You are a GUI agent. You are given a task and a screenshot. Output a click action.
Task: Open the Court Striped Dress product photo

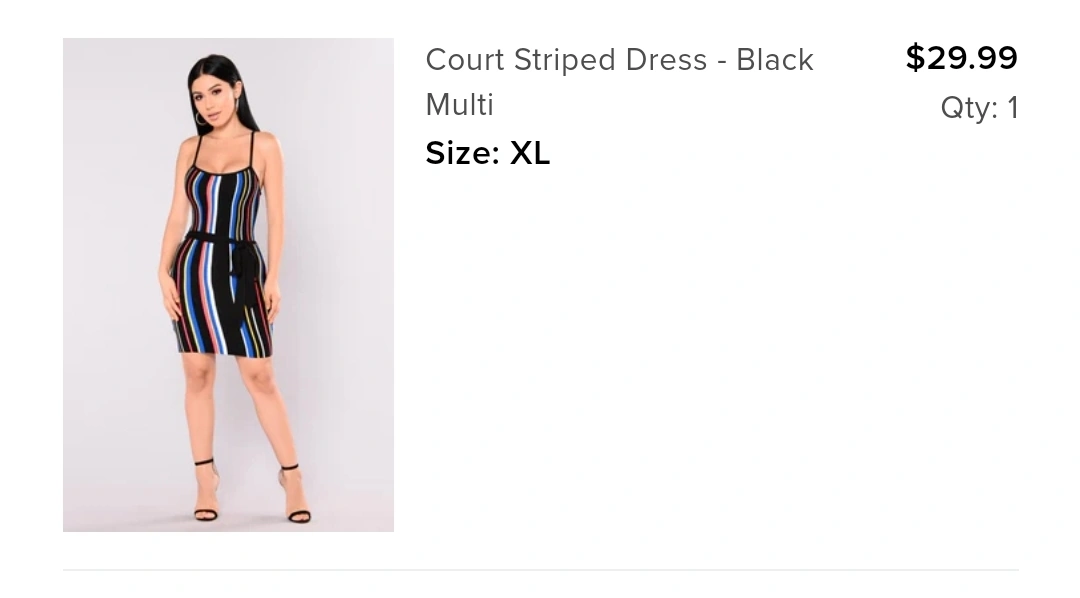tap(228, 285)
